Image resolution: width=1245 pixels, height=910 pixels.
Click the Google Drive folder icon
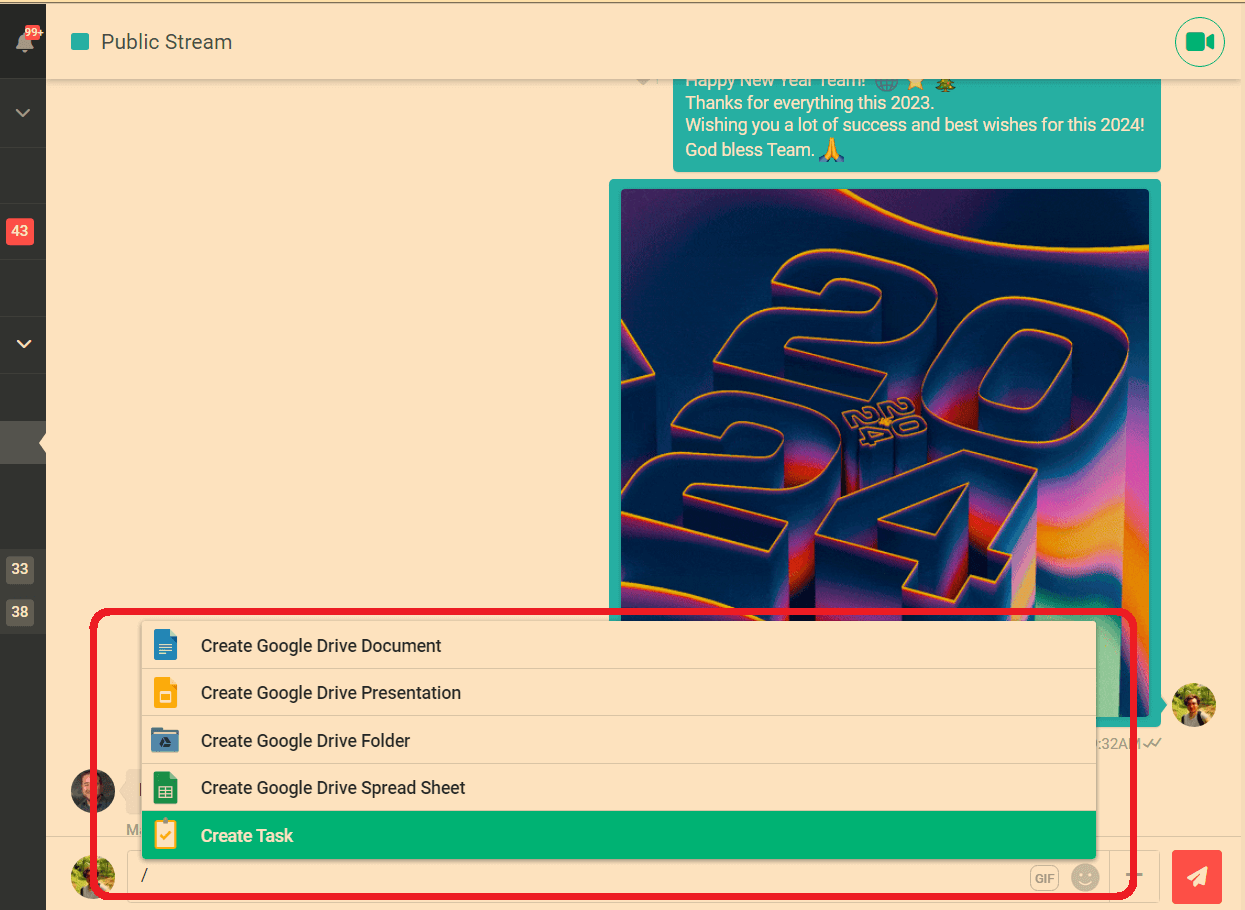tap(165, 741)
